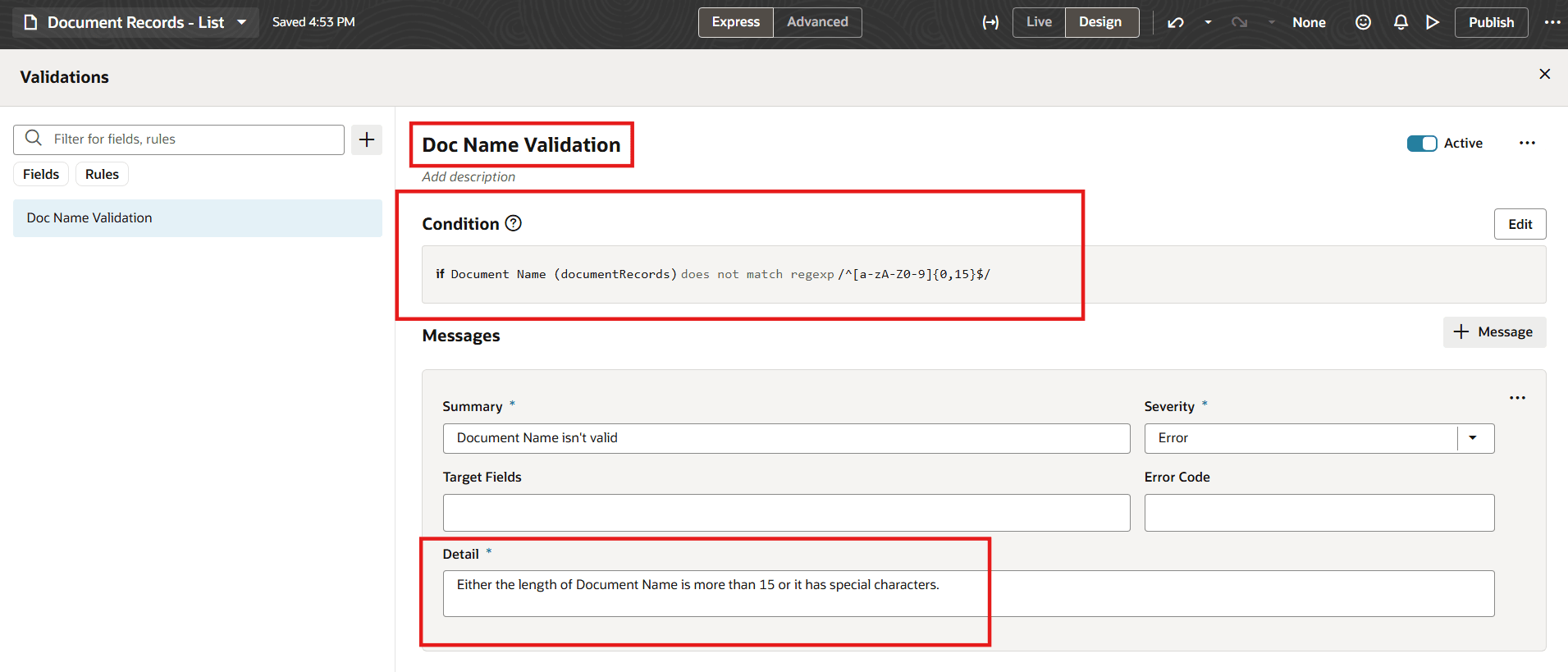The image size is (1568, 672).
Task: Filter the list by Fields
Action: (41, 174)
